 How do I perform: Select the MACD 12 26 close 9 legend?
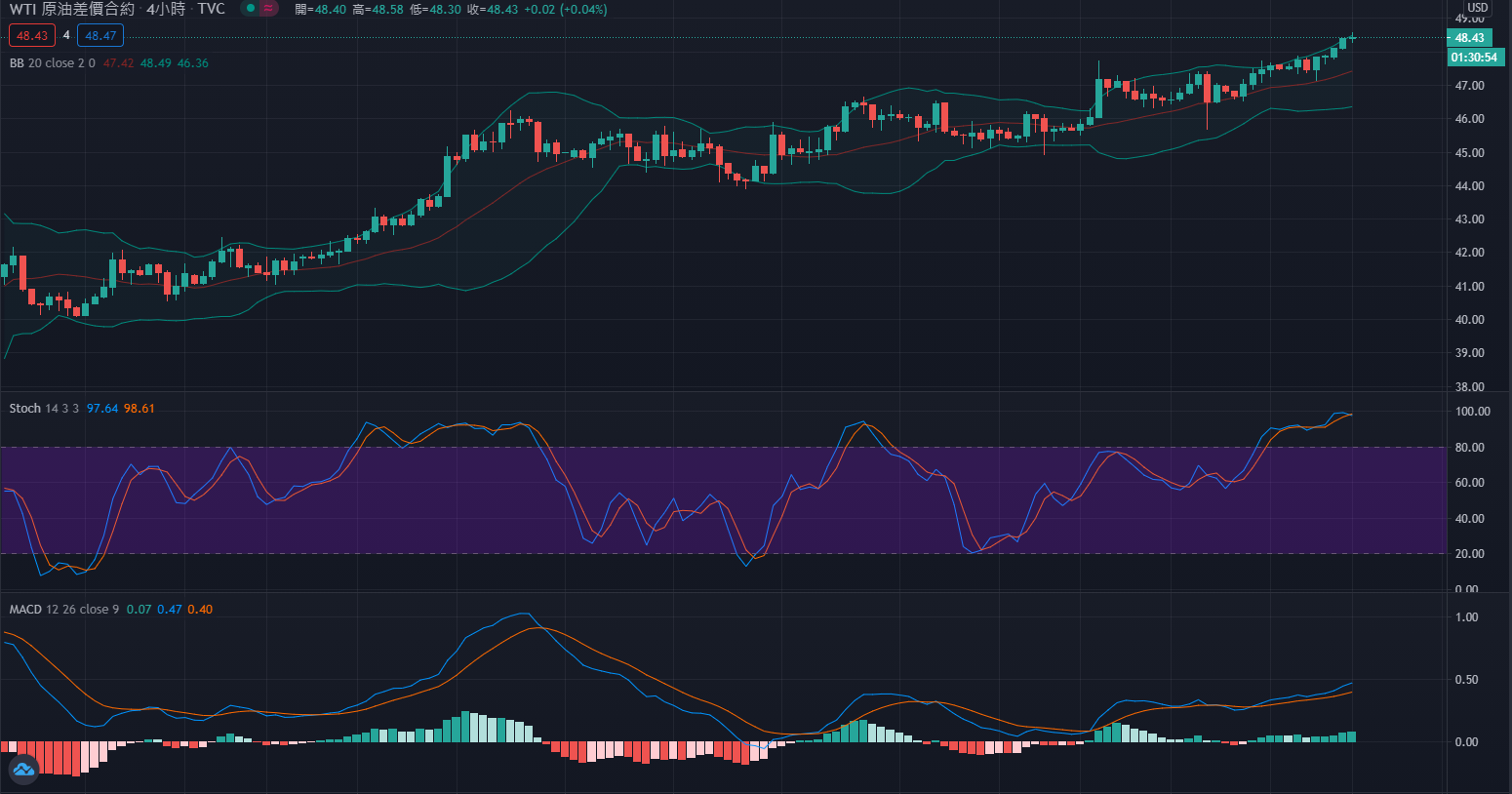click(x=63, y=610)
